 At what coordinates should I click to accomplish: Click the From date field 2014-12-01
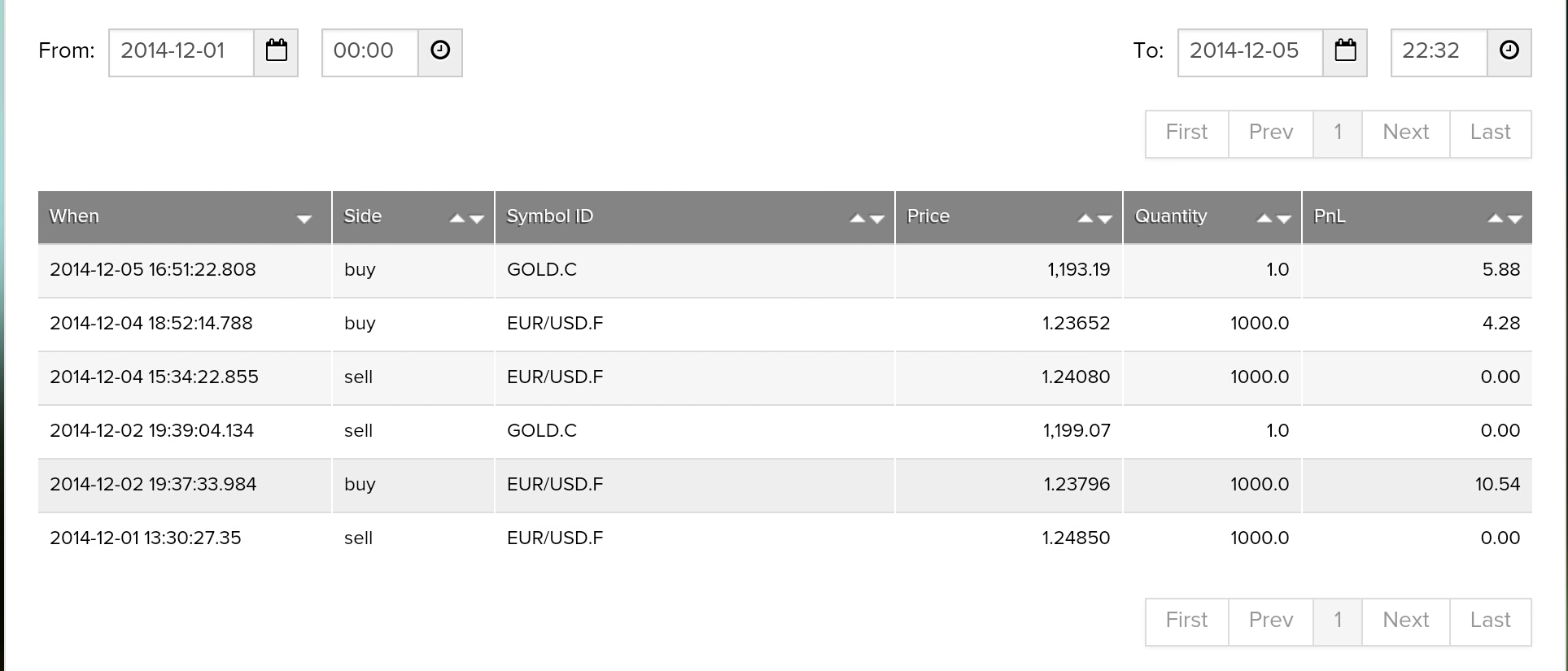click(x=181, y=52)
